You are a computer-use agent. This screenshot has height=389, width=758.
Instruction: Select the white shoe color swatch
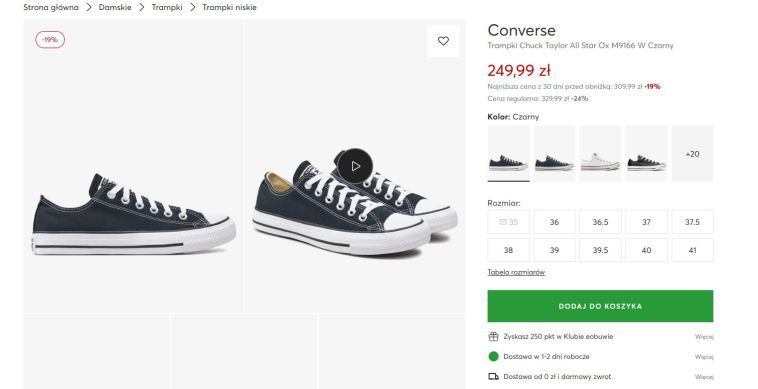[x=600, y=154]
